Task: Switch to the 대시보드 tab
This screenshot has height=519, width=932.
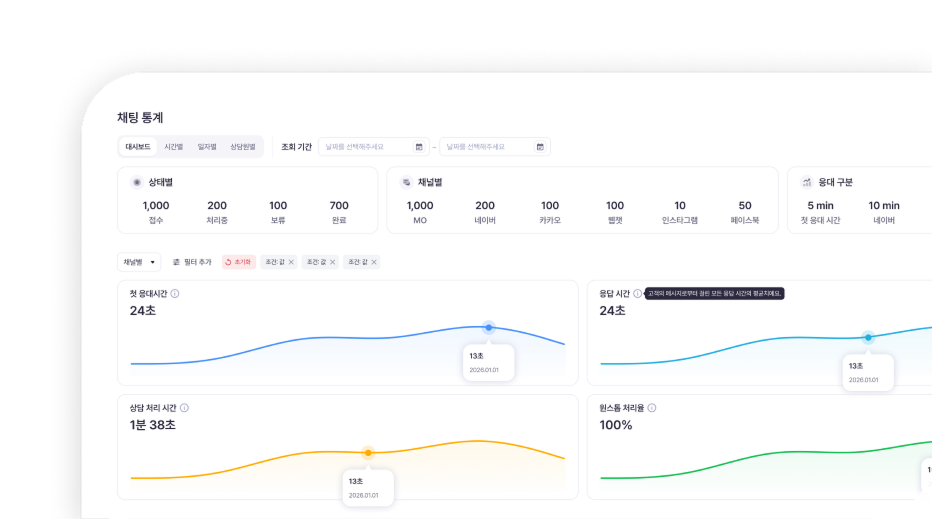Action: tap(138, 147)
